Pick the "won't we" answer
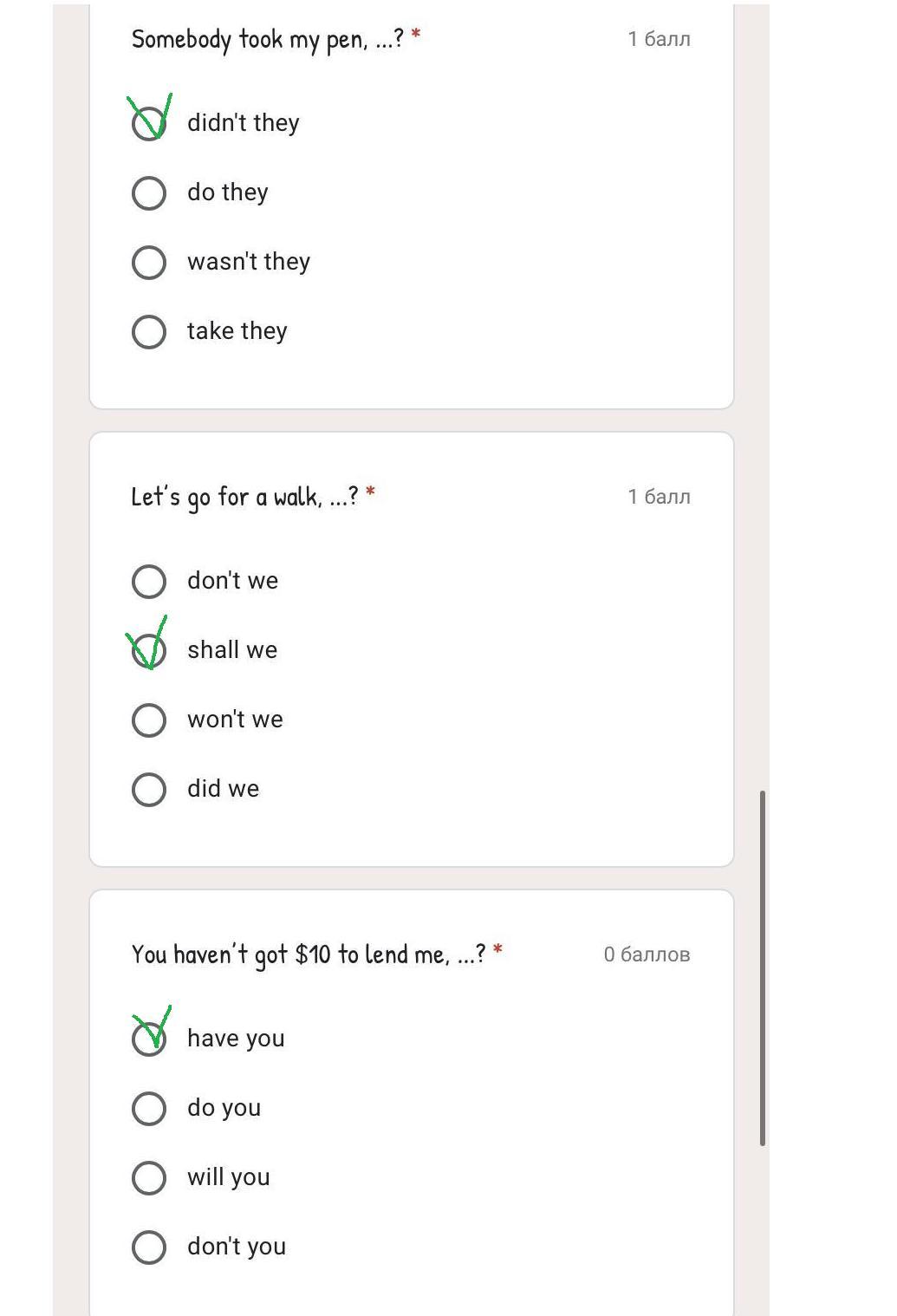 149,720
